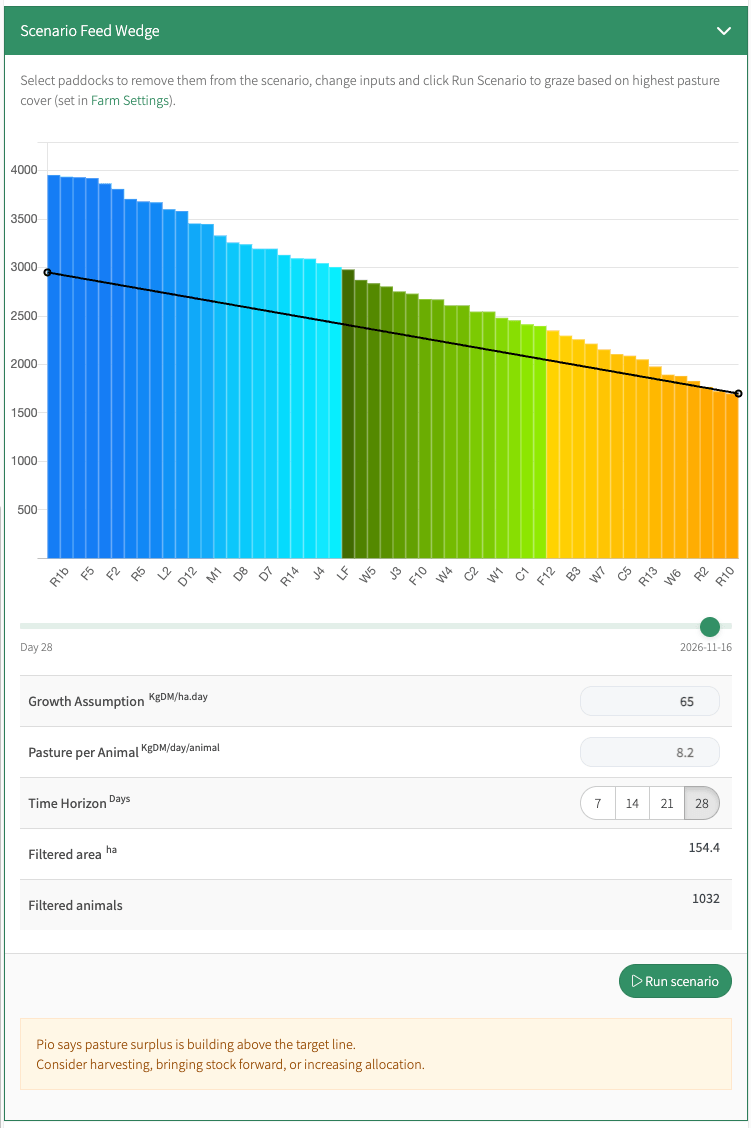This screenshot has width=751, height=1128.
Task: Select the 28 days time horizon
Action: coord(701,804)
